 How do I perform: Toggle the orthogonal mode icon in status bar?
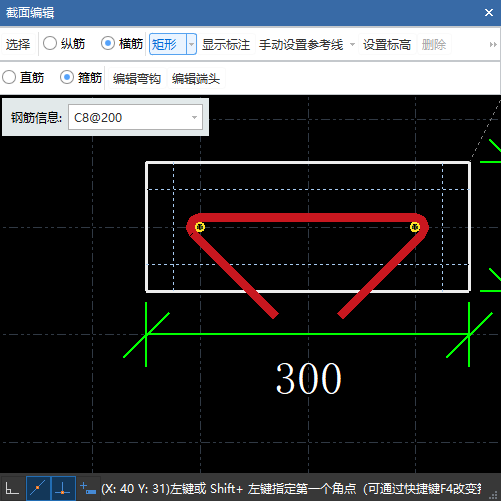point(12,489)
